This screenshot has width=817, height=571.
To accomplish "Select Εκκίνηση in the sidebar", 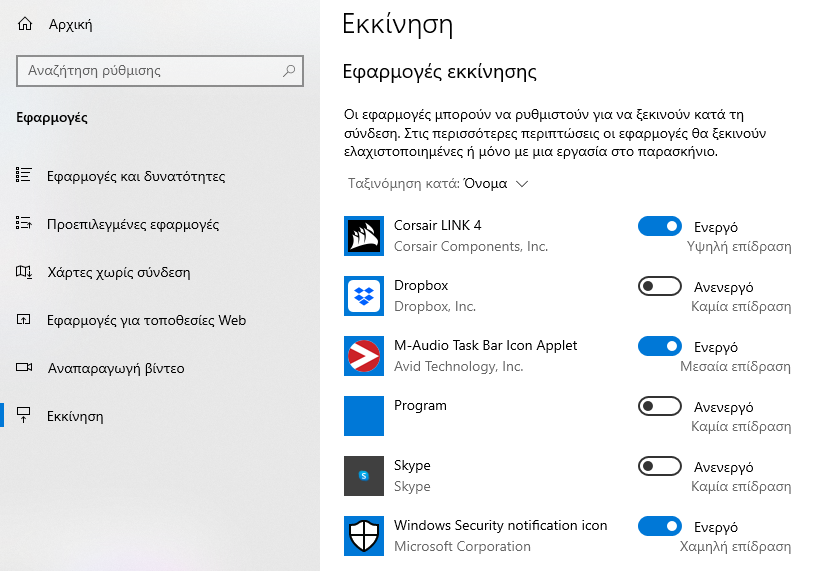I will pos(75,416).
